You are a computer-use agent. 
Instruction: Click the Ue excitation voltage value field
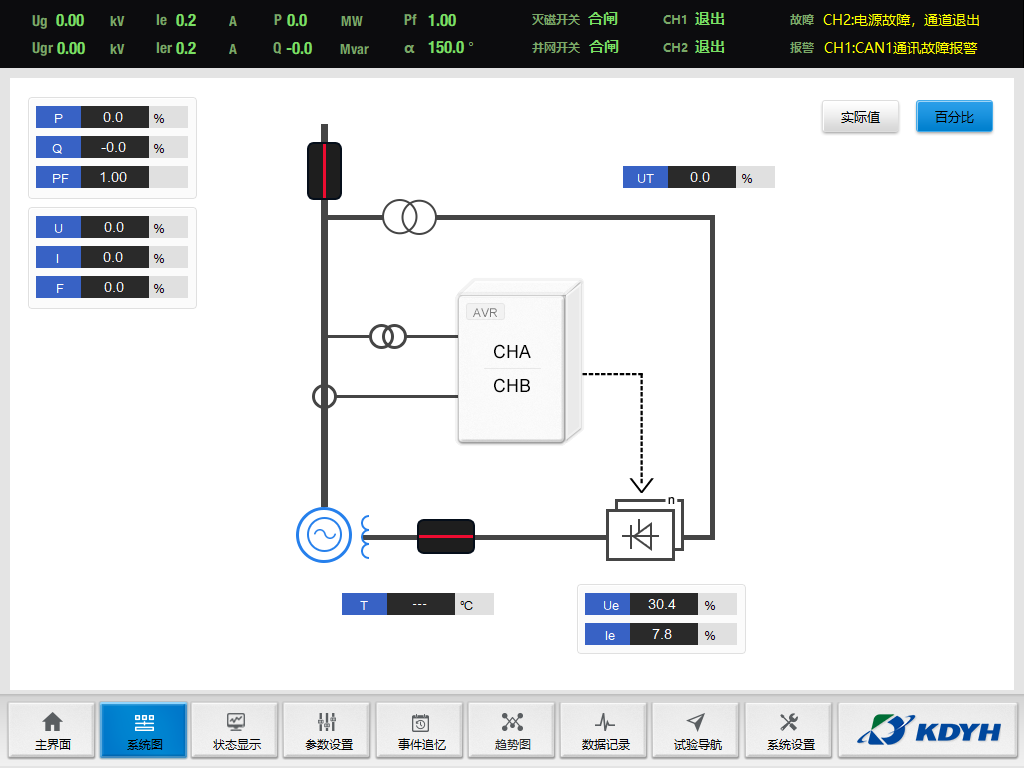[x=661, y=605]
